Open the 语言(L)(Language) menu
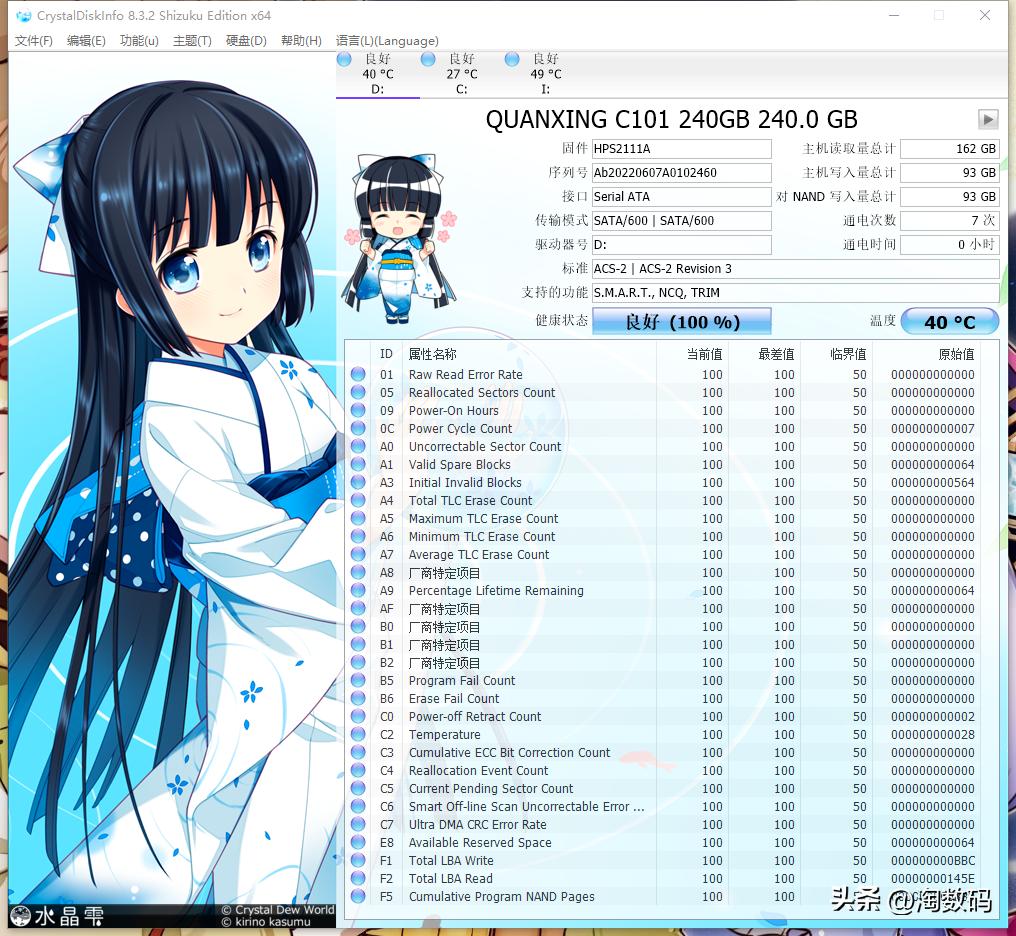 point(387,41)
